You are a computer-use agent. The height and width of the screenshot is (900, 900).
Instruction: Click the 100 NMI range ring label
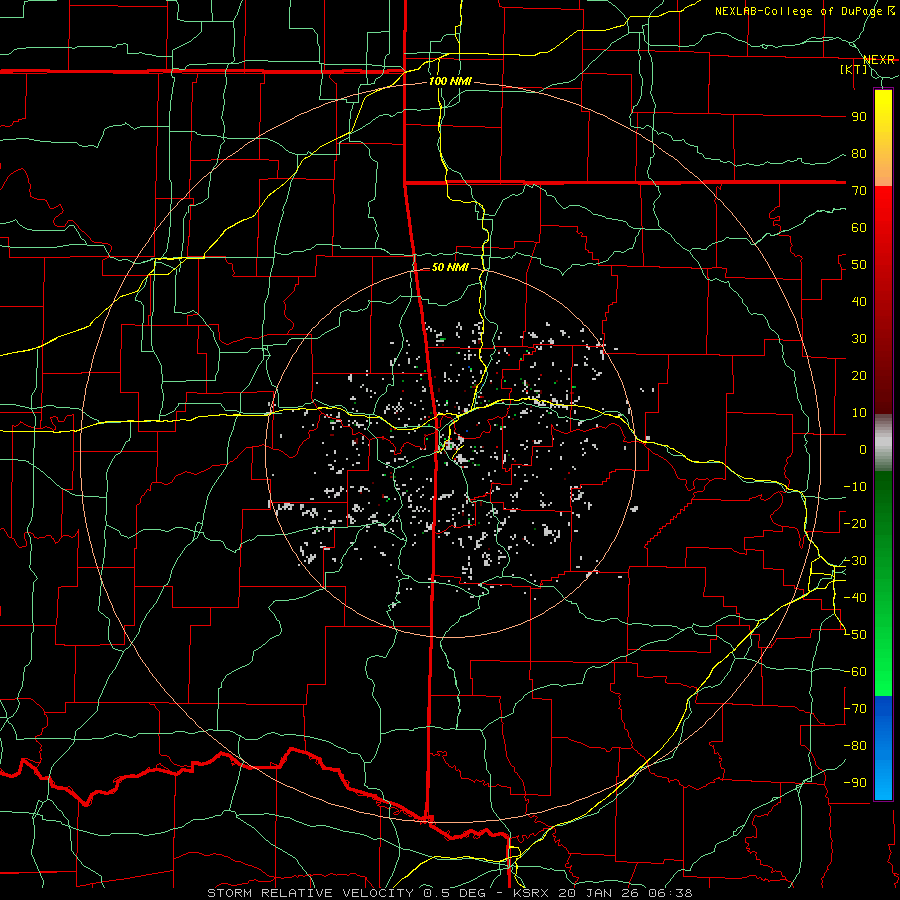450,81
